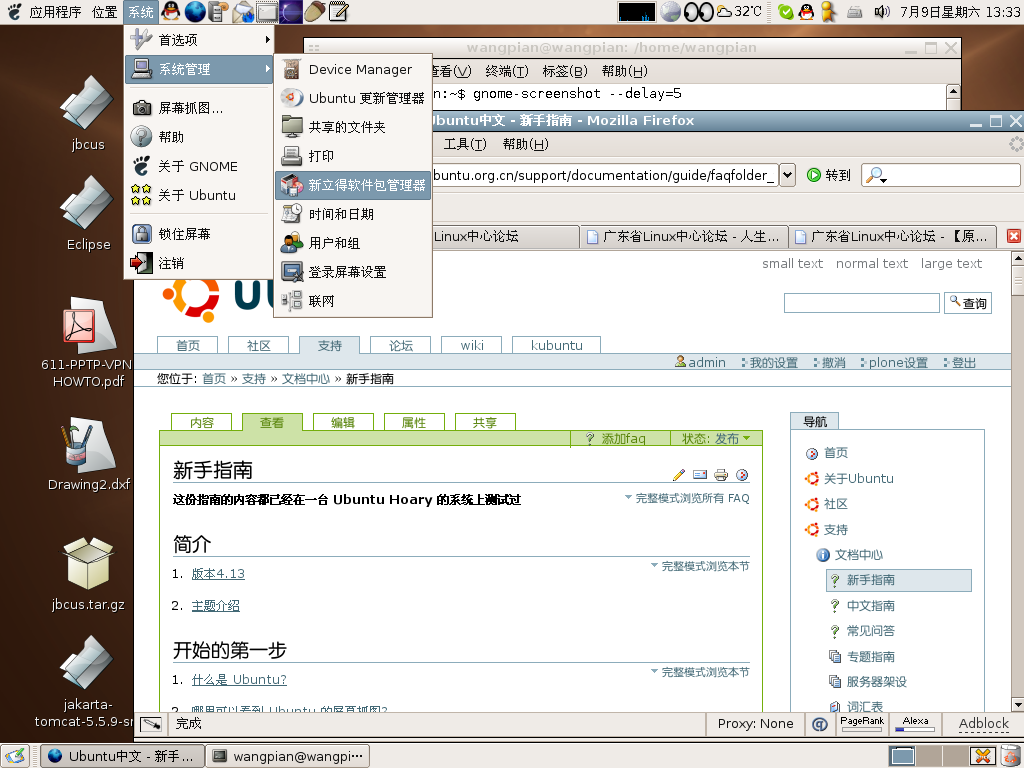Viewport: 1024px width, 768px height.
Task: Click the pencil edit icon beside 新手指南
Action: tap(679, 475)
